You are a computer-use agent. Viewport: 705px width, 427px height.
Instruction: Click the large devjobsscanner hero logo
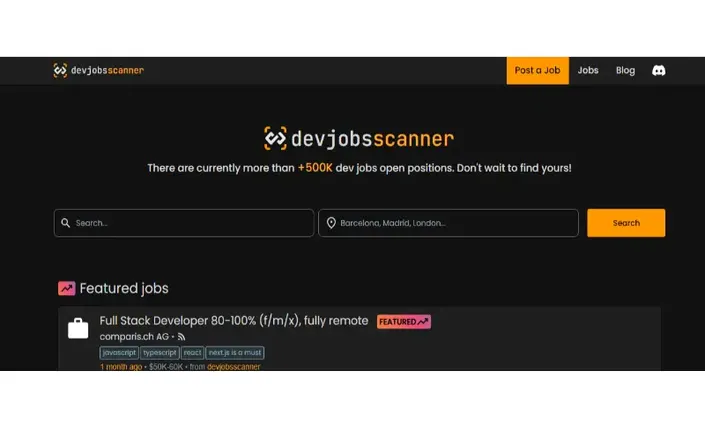359,138
